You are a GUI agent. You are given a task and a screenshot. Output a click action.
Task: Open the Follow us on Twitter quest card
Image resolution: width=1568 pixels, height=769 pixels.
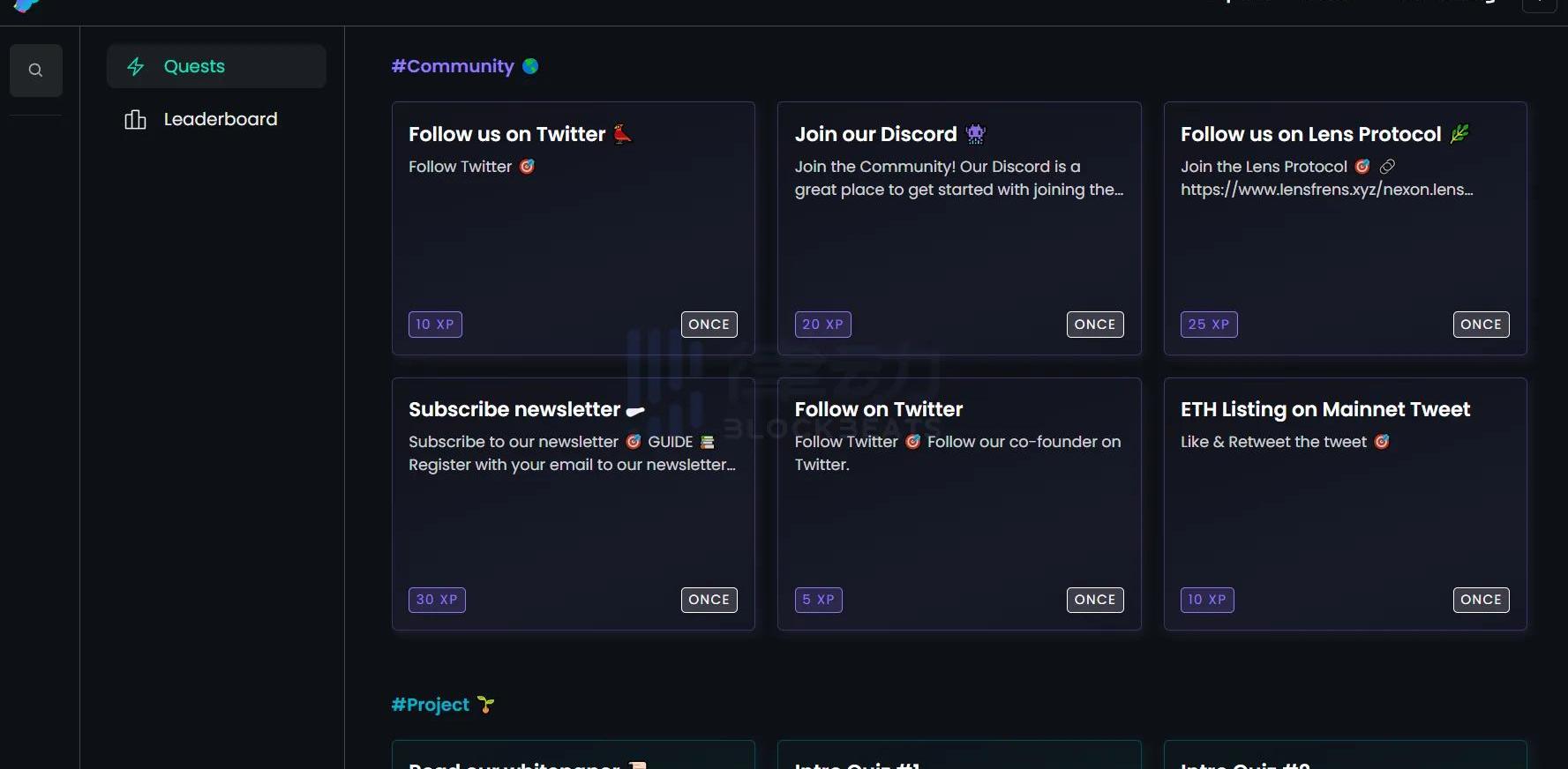coord(574,228)
